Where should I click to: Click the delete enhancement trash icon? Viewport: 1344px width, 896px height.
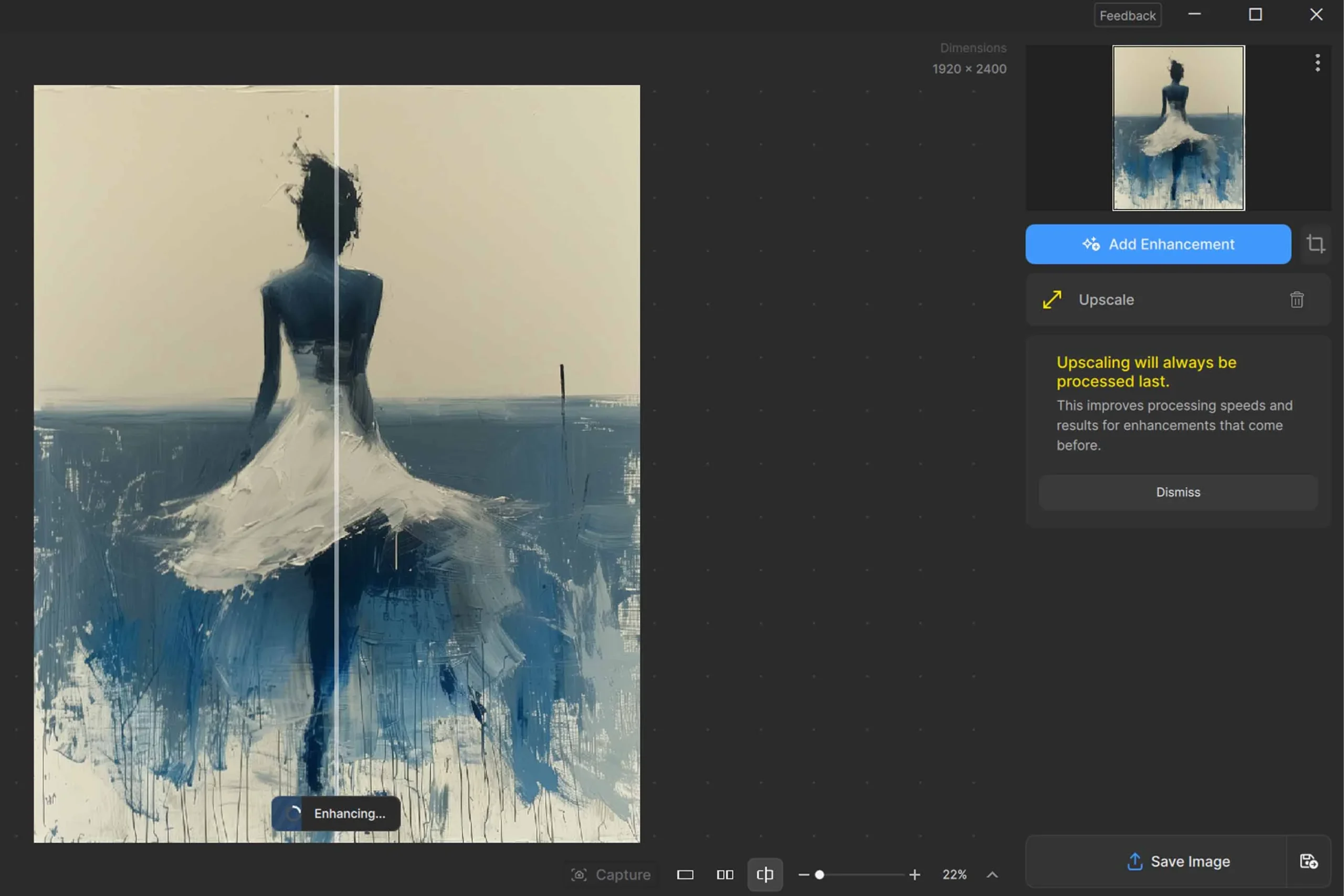tap(1297, 299)
